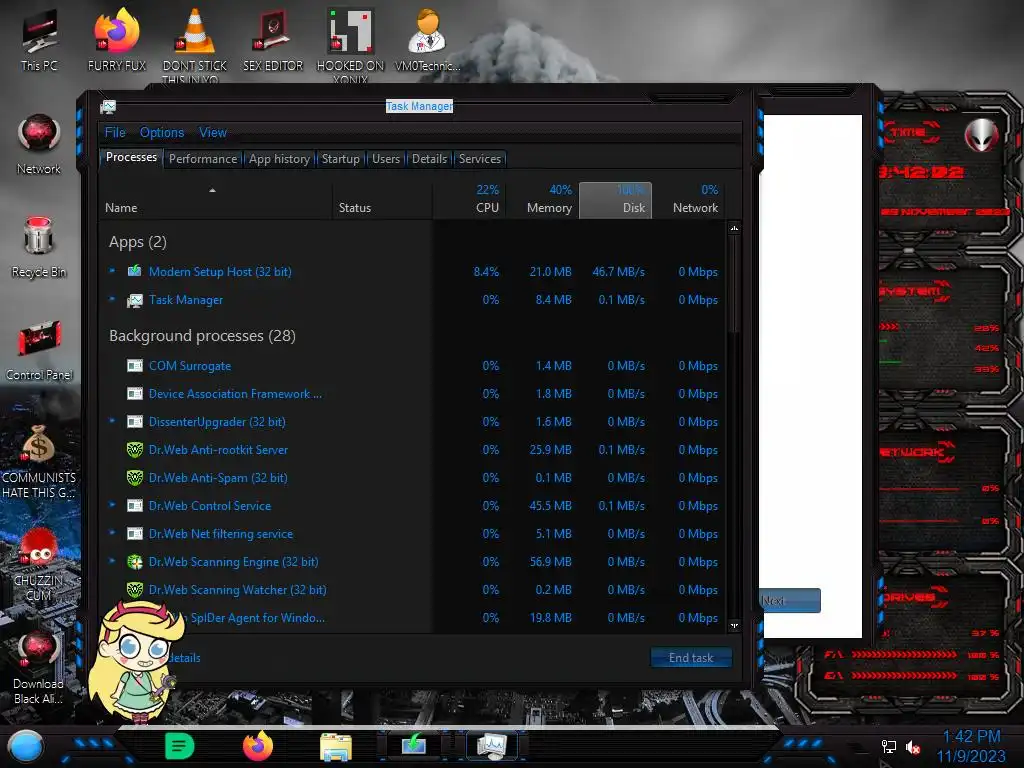Select the Dr.Web Anti-Spam (32 bit) row
1024x768 pixels.
(x=413, y=477)
